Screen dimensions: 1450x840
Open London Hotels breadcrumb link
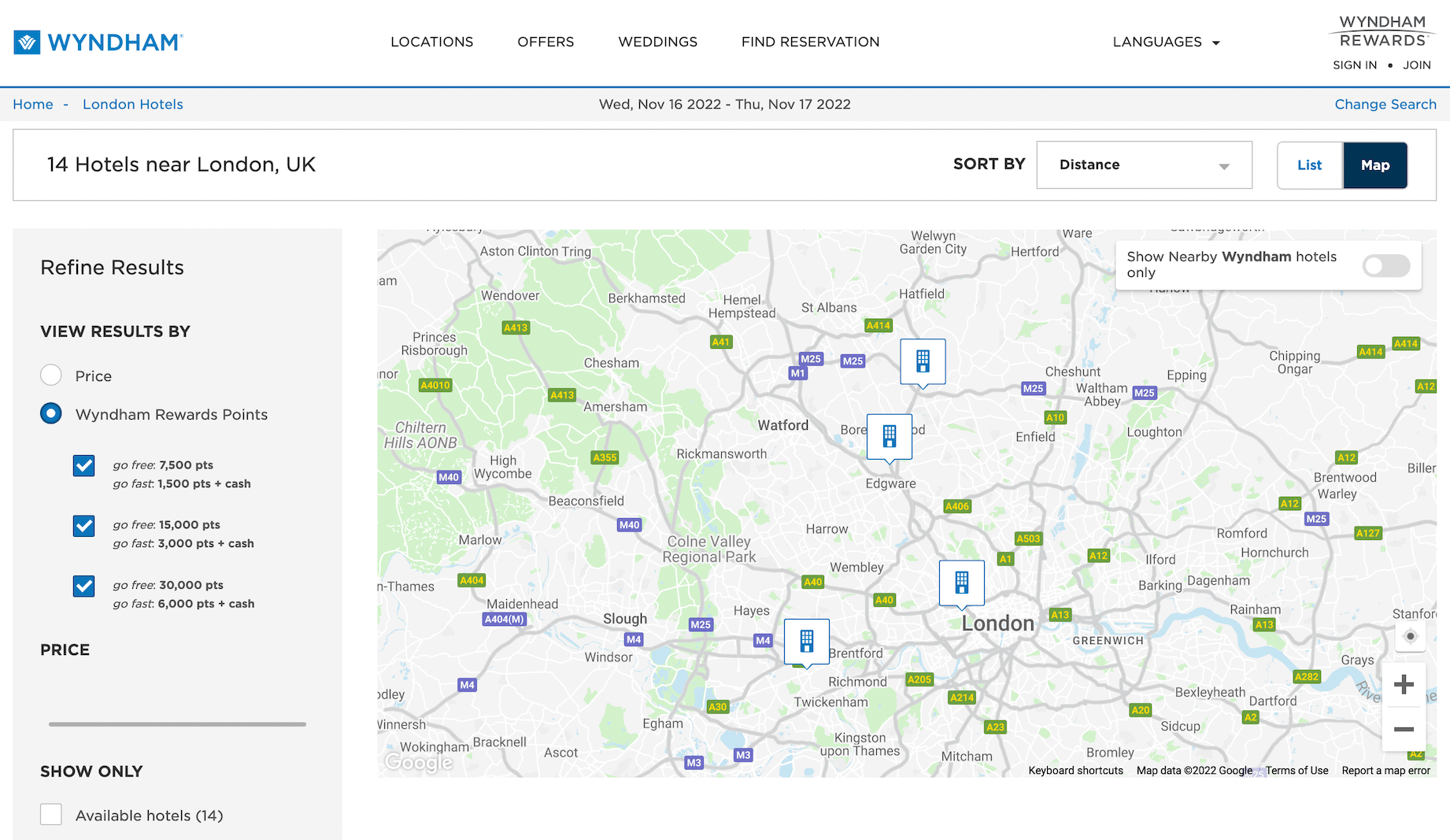coord(133,104)
